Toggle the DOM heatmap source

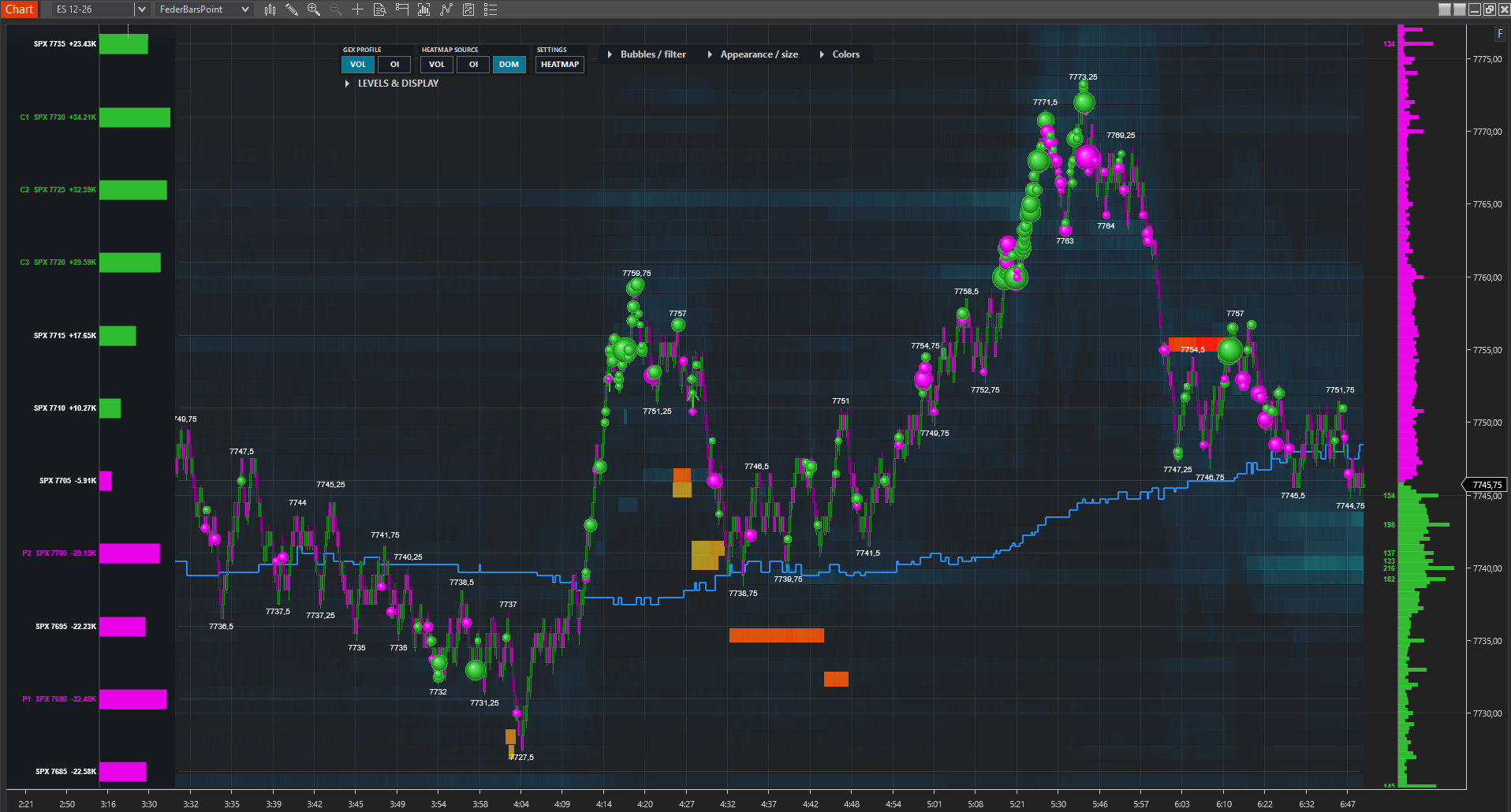[x=509, y=65]
